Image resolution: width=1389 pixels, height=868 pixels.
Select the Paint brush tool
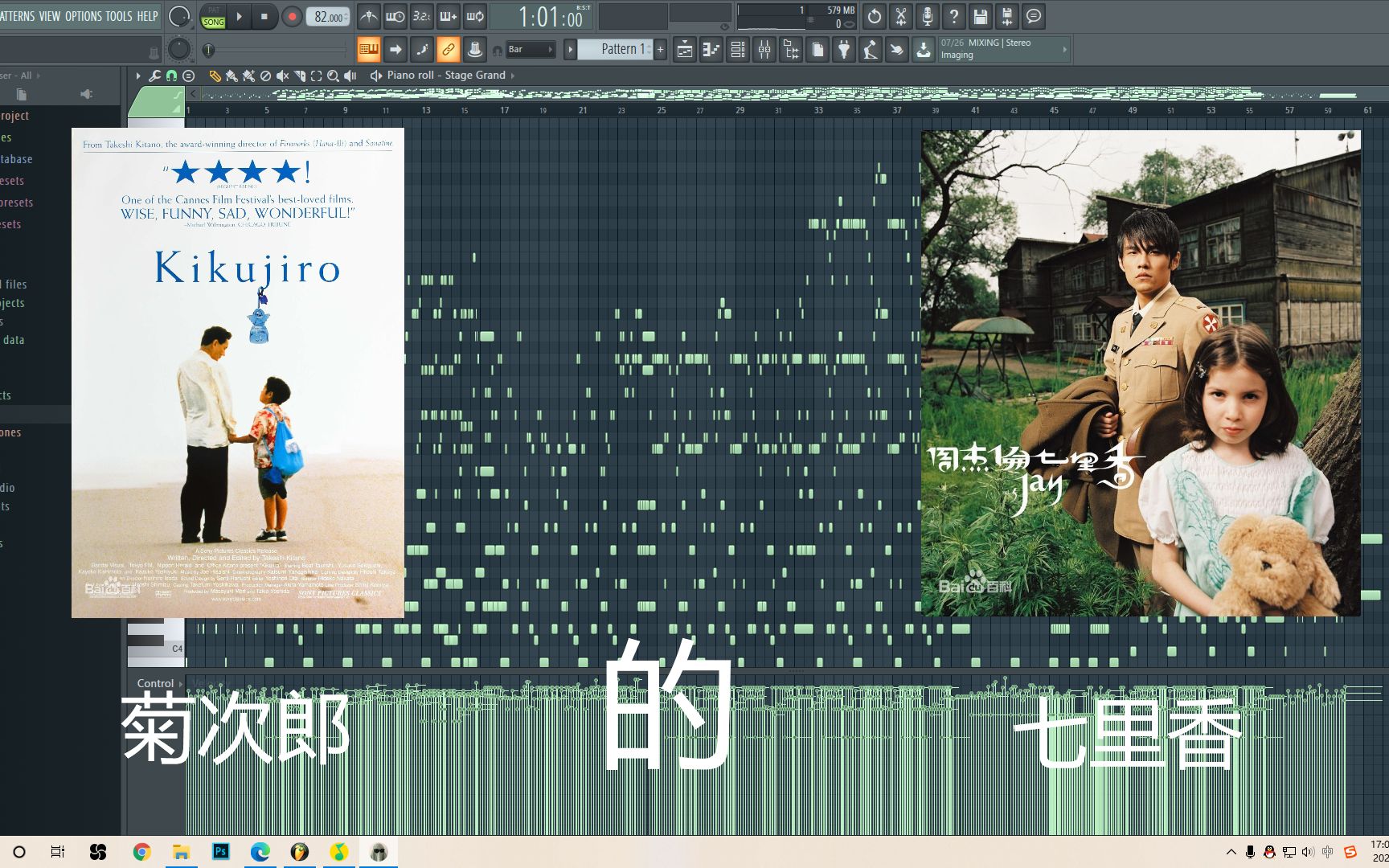[x=231, y=76]
